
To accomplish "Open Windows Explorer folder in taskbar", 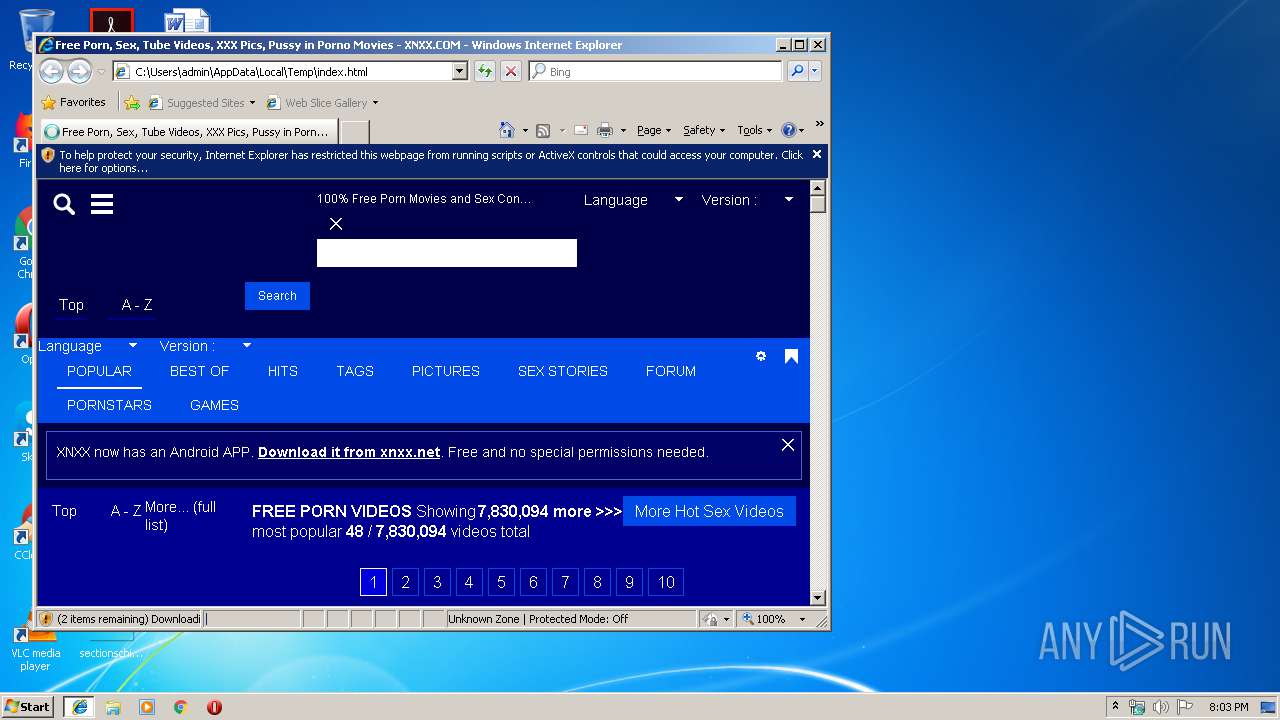I will click(x=113, y=707).
